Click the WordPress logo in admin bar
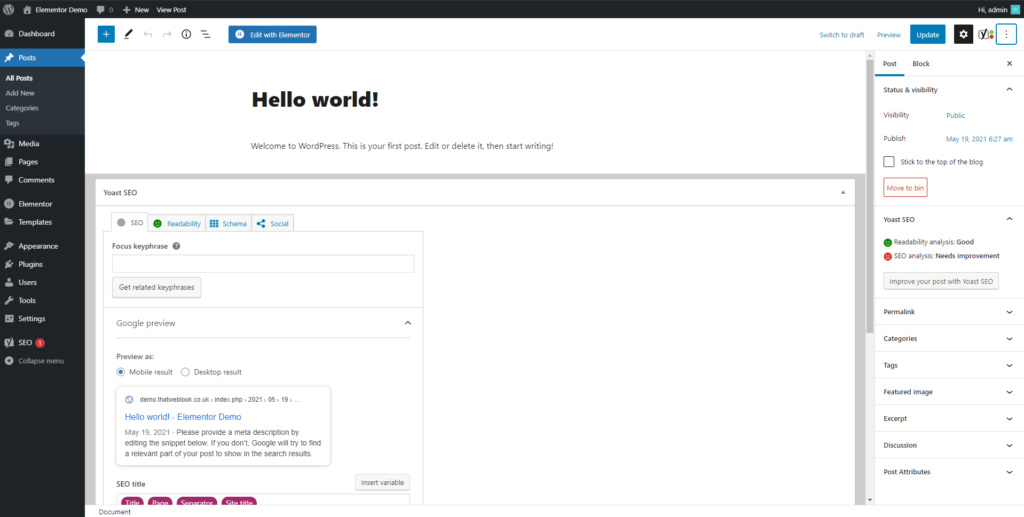1024x517 pixels. point(8,9)
